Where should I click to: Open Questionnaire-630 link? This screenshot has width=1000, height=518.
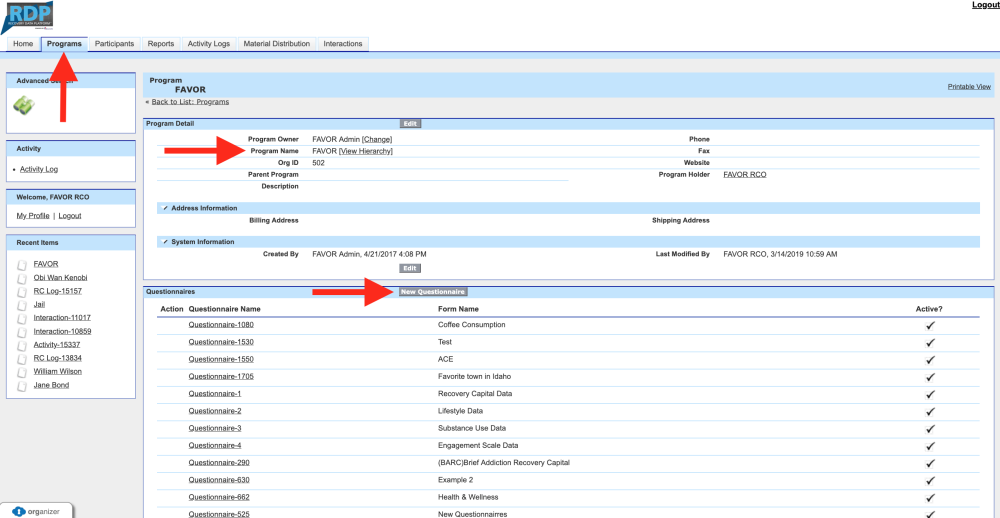pyautogui.click(x=219, y=480)
